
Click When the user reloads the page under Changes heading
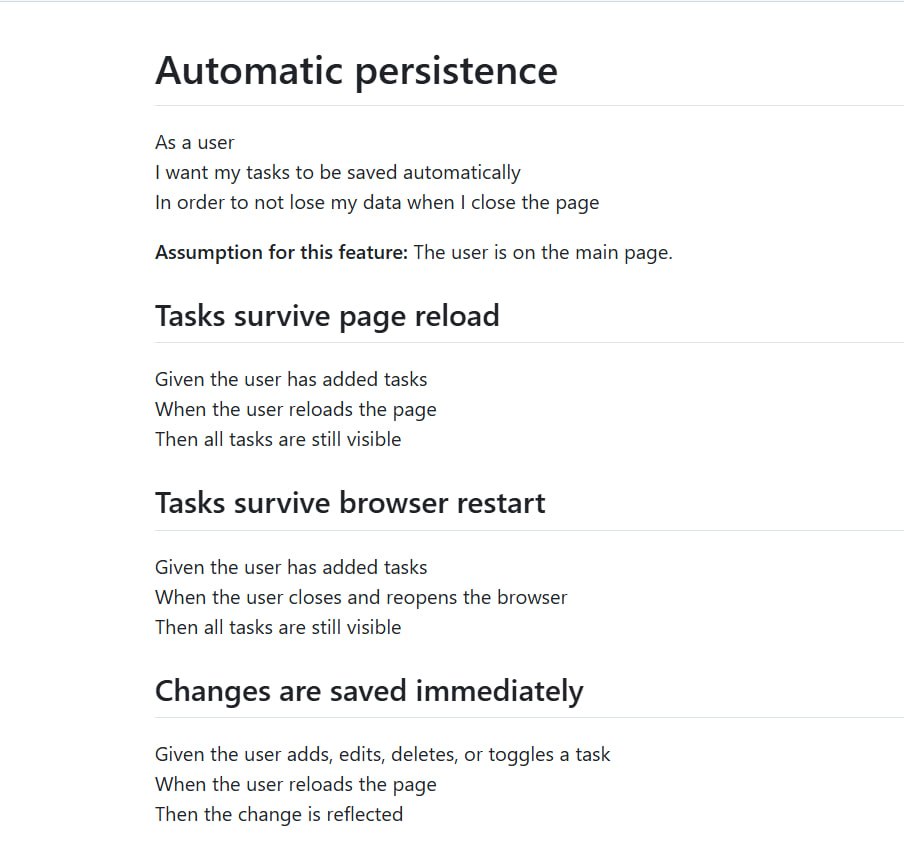click(x=296, y=785)
